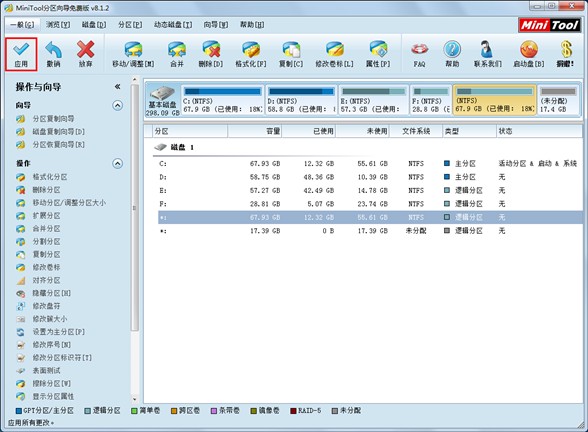The width and height of the screenshot is (588, 432).
Task: Start the 分区复制向导 wizard
Action: 53,119
